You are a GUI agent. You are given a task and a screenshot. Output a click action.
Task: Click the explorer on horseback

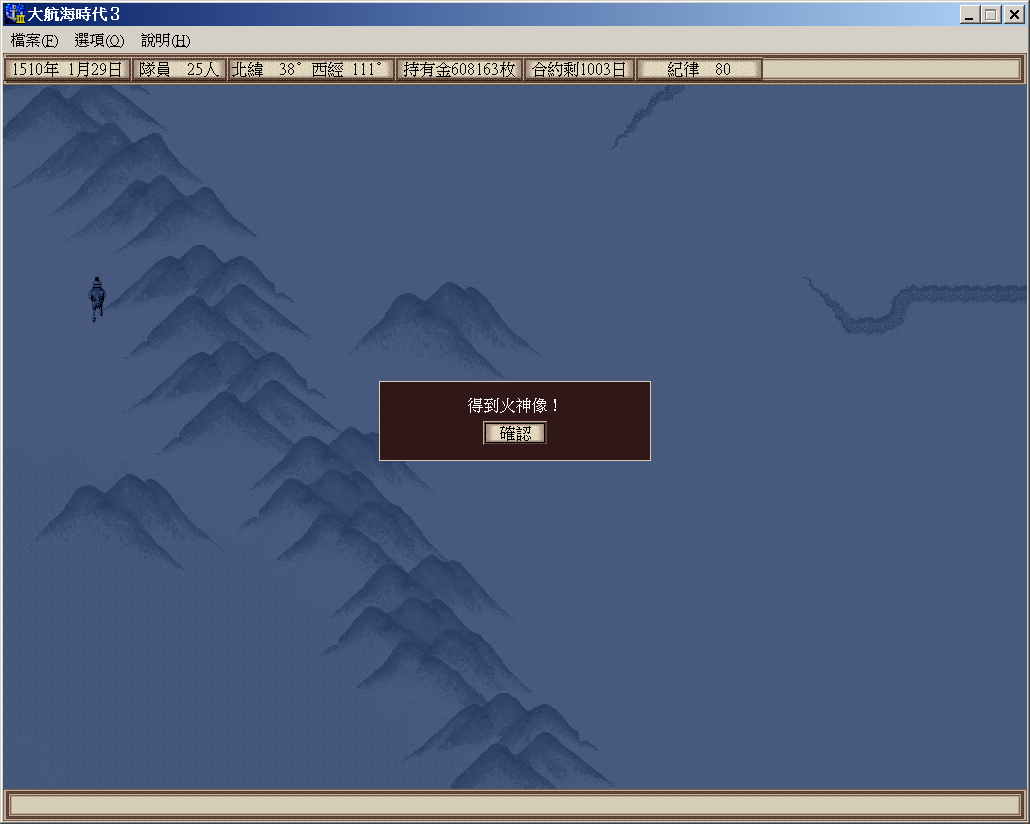tap(97, 298)
